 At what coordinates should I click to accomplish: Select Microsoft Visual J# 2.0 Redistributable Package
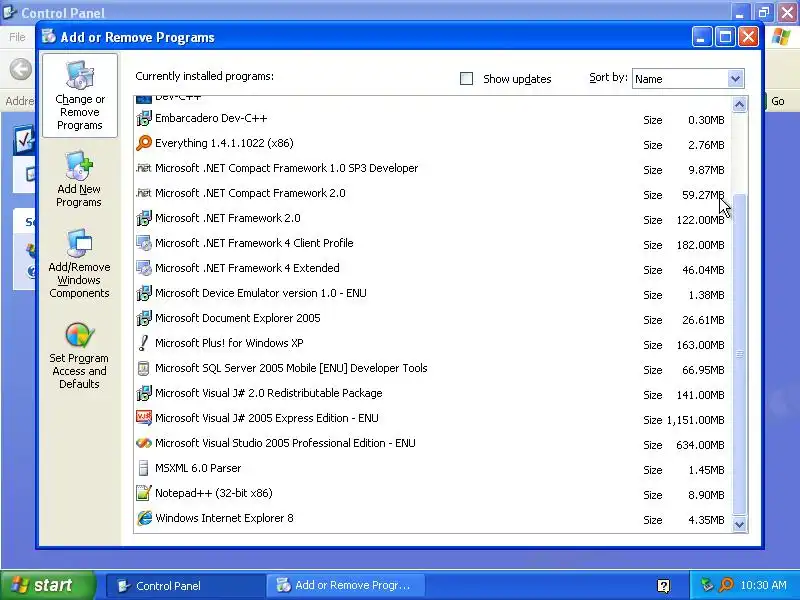point(433,394)
